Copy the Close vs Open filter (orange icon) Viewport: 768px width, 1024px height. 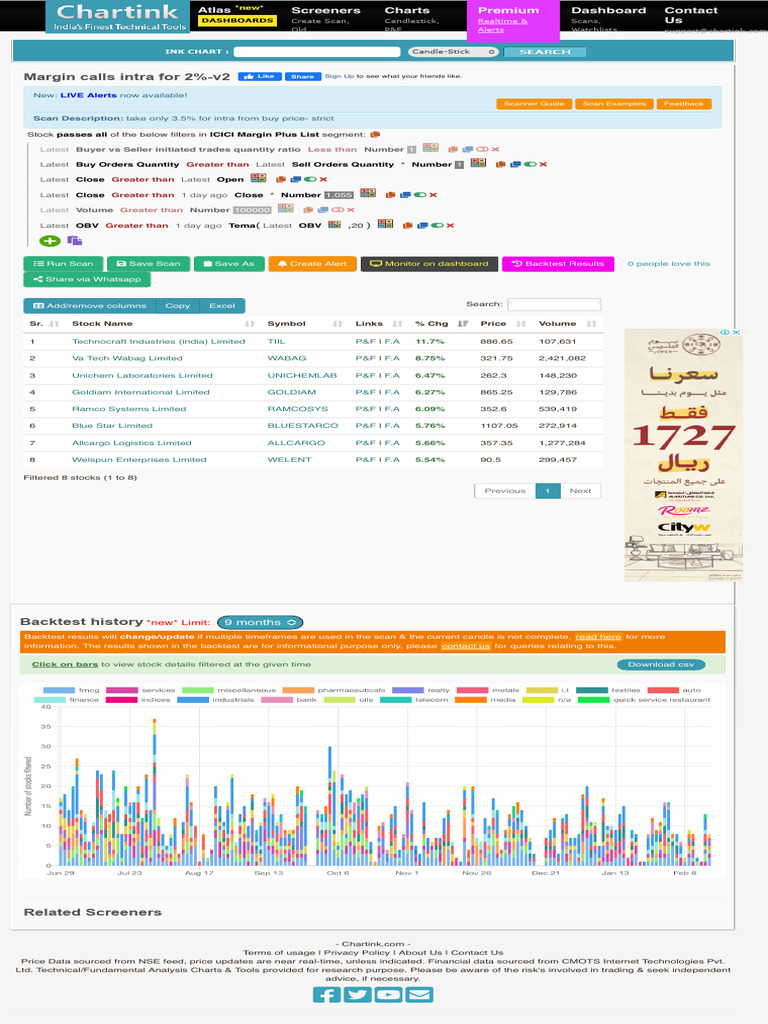click(x=281, y=179)
